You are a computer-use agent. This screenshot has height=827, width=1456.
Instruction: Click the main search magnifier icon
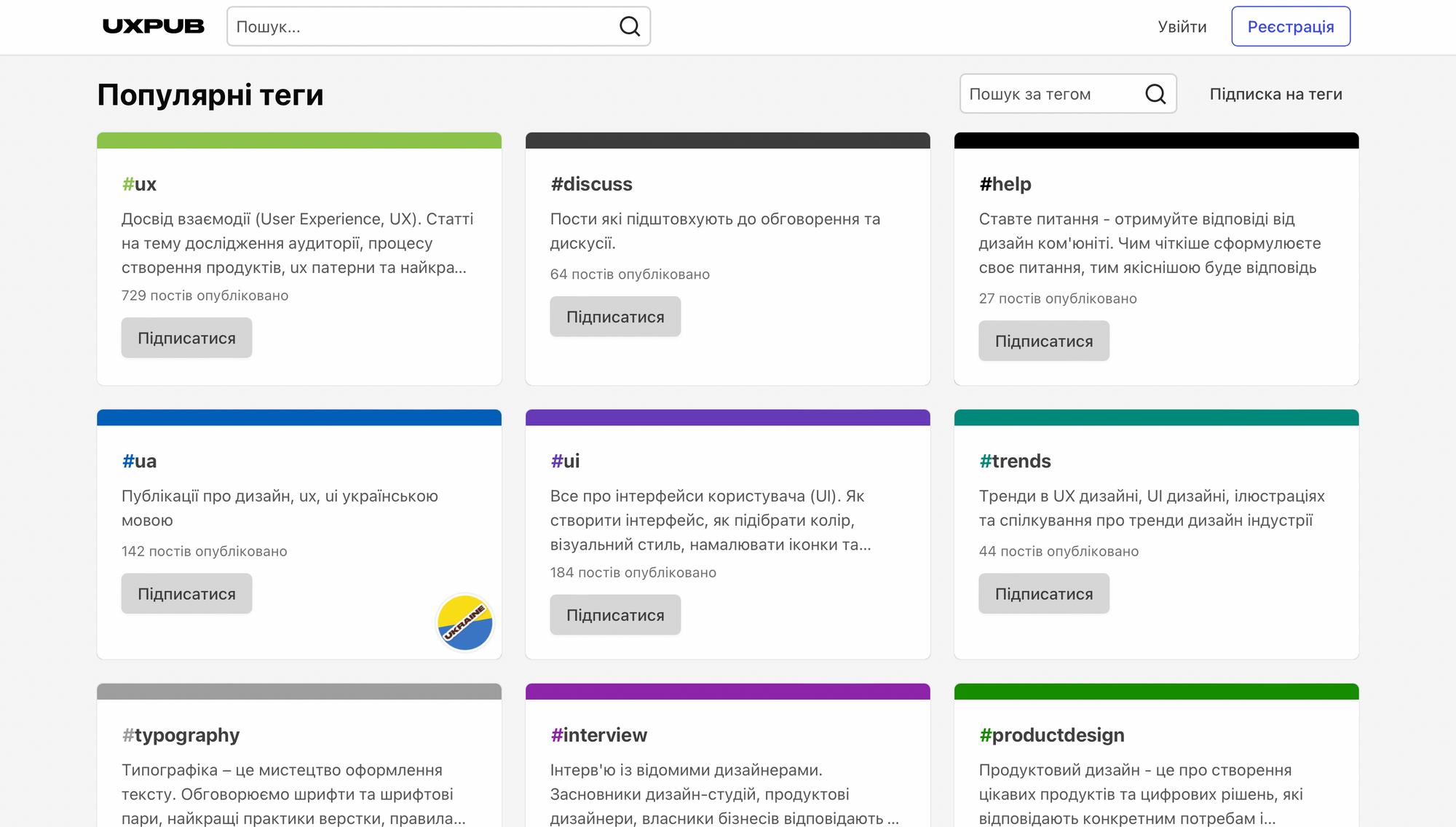(x=630, y=27)
